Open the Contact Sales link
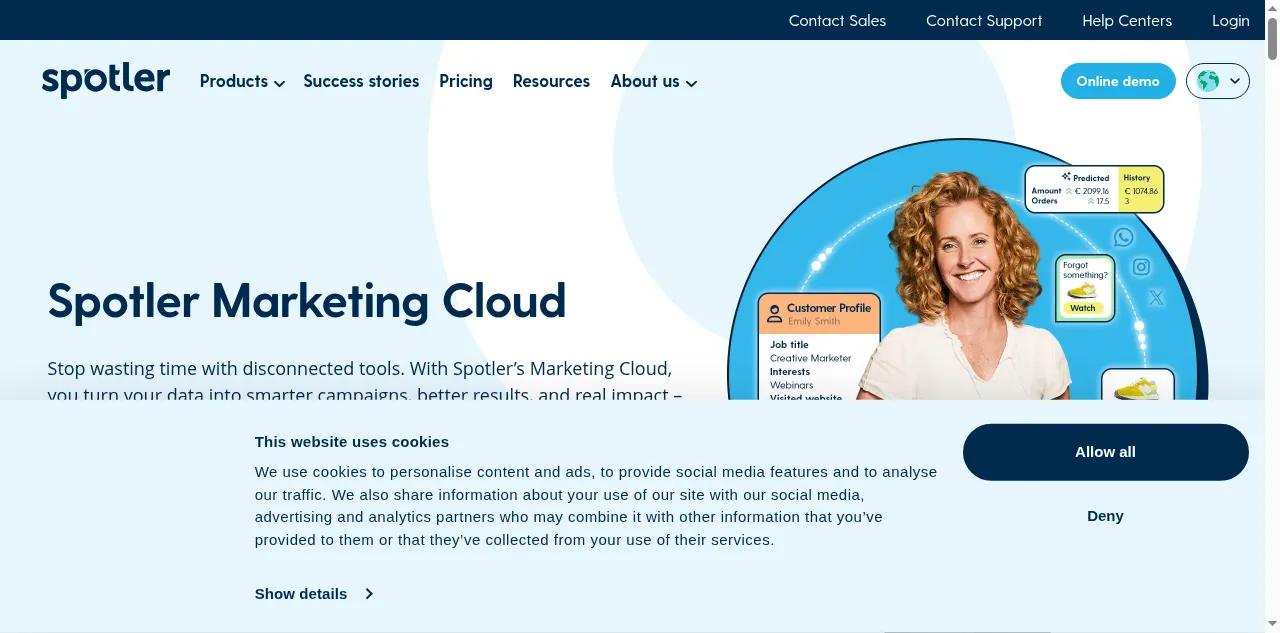The image size is (1280, 633). pos(837,20)
